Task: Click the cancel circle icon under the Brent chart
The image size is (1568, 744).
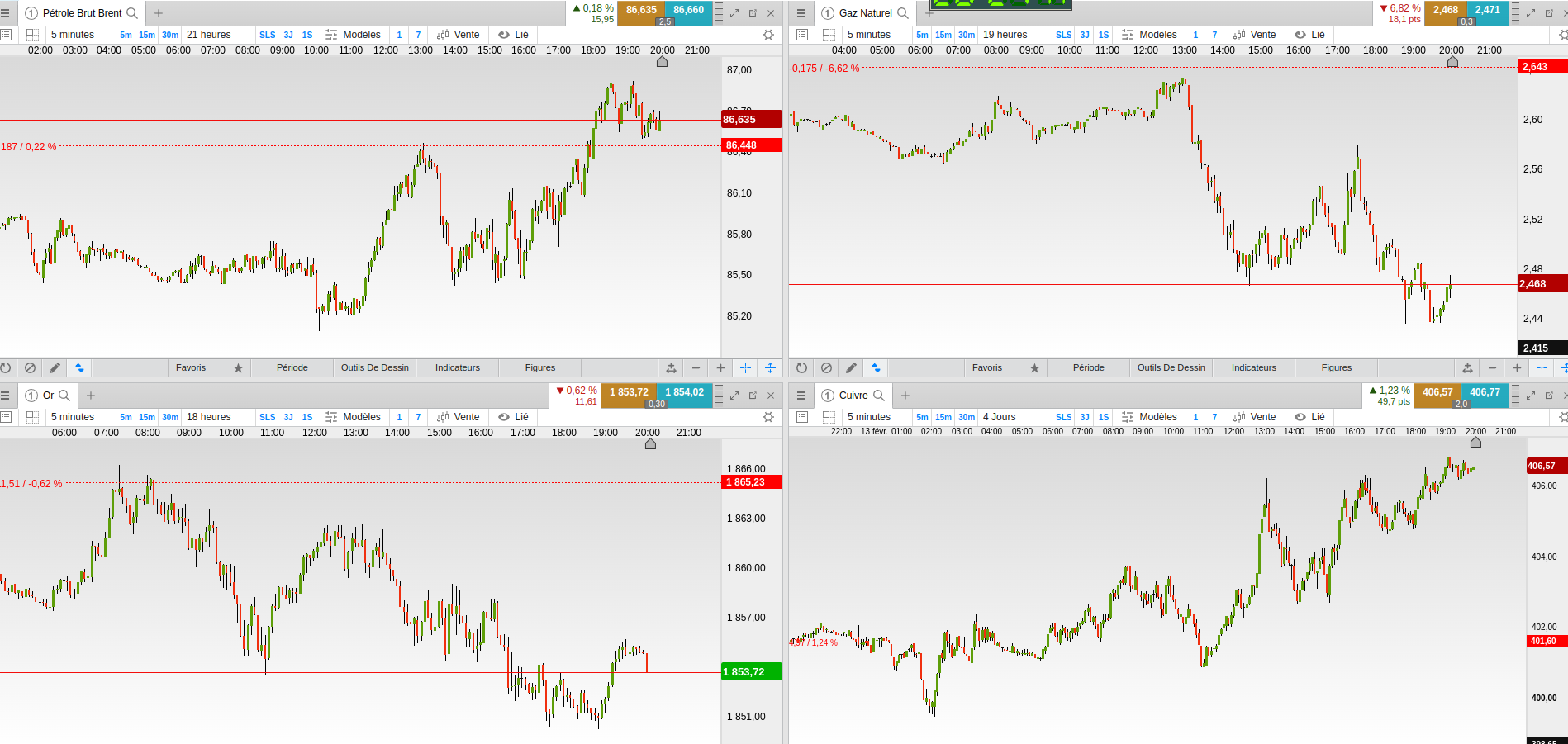Action: 30,368
